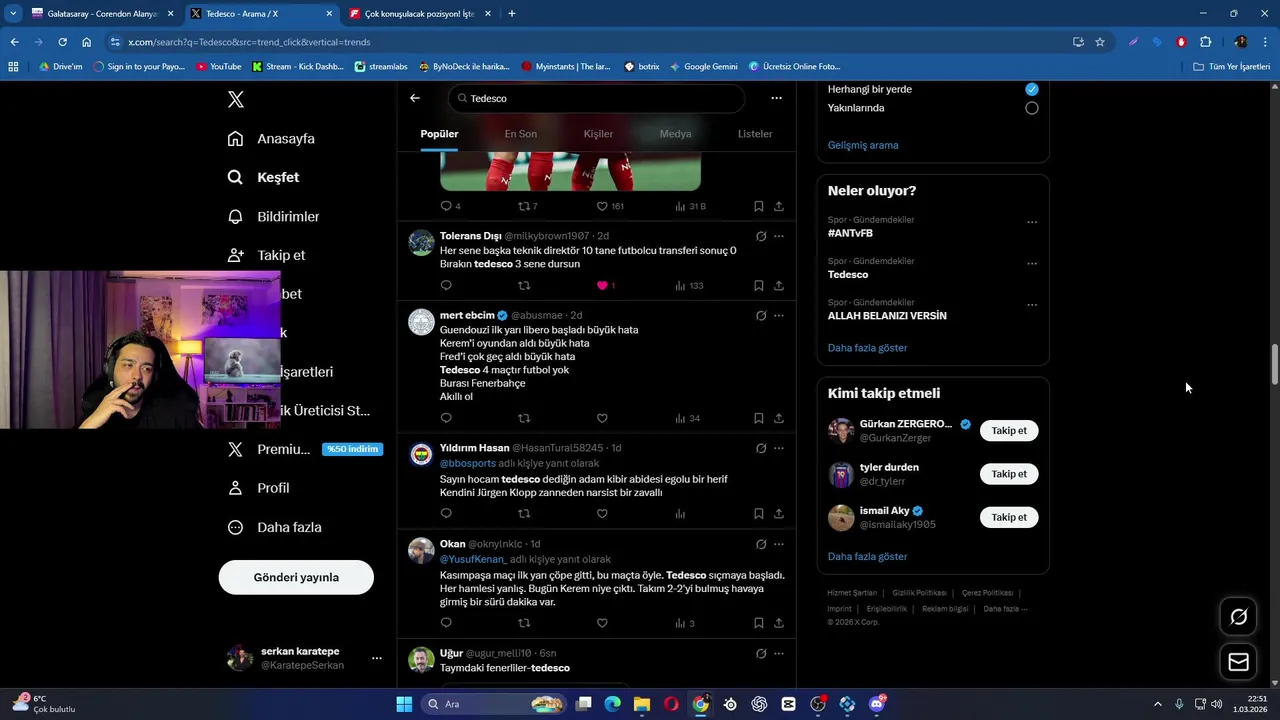Bookmark the mert ebcim post
This screenshot has width=1280, height=720.
click(x=759, y=418)
